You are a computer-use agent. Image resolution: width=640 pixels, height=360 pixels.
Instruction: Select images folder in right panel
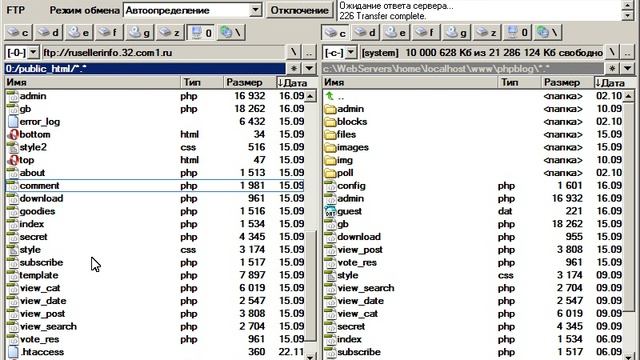click(x=473, y=147)
